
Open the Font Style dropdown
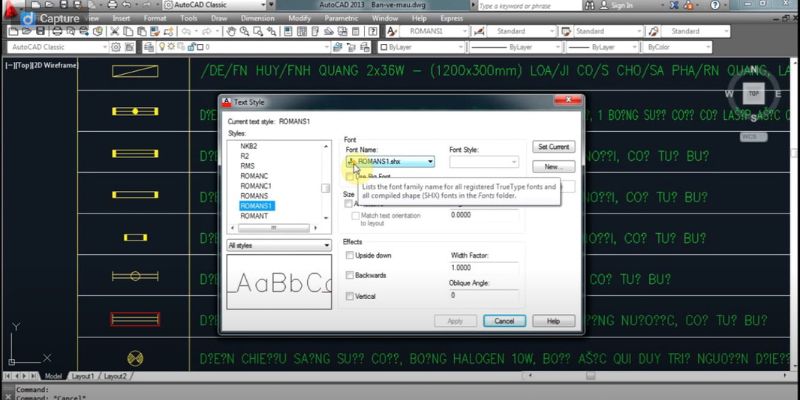point(484,162)
